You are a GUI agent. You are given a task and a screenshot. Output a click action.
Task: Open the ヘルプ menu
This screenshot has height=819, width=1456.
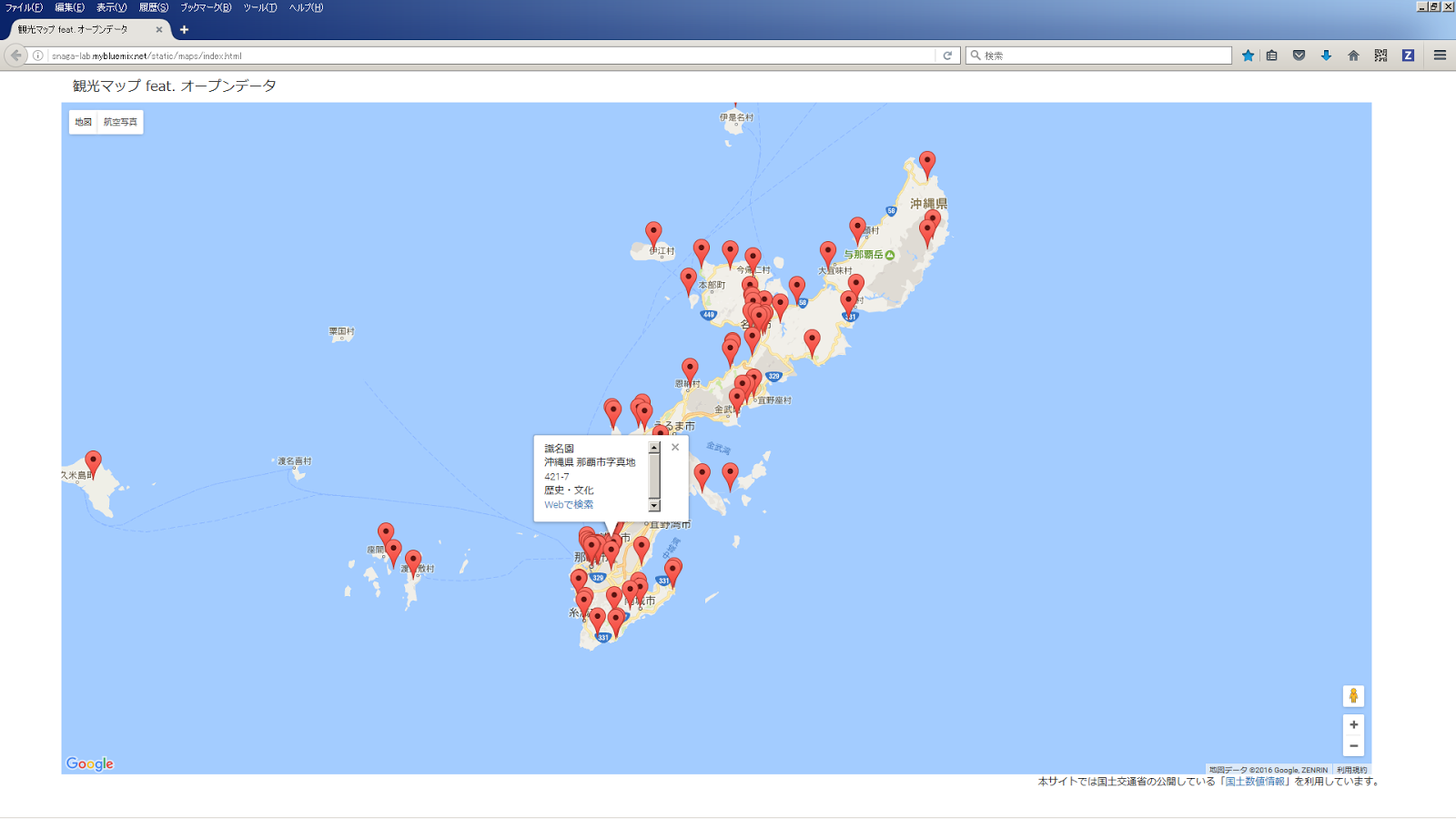tap(306, 7)
